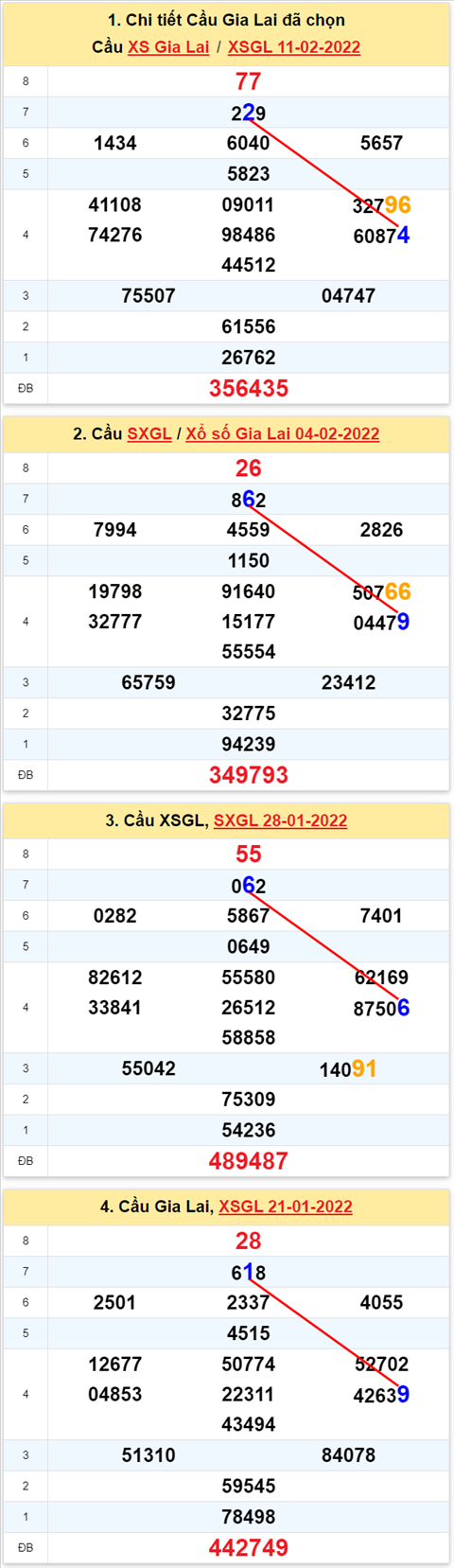Click number 32796 with orange digits

point(382,205)
